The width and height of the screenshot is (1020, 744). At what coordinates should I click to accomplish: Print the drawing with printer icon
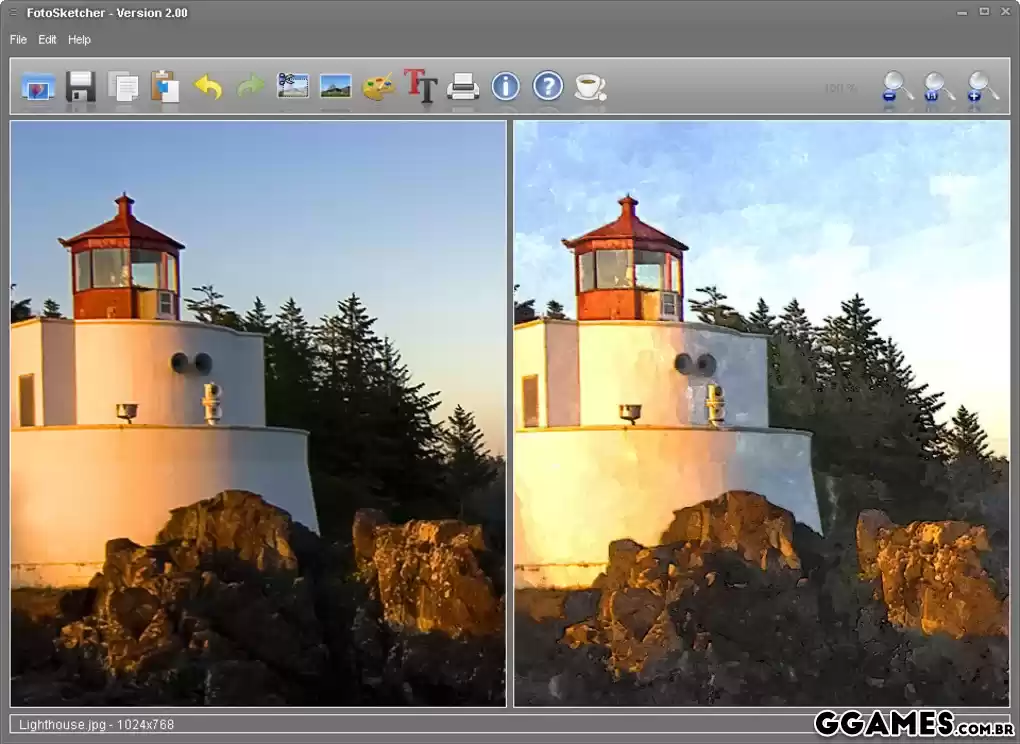(x=463, y=87)
